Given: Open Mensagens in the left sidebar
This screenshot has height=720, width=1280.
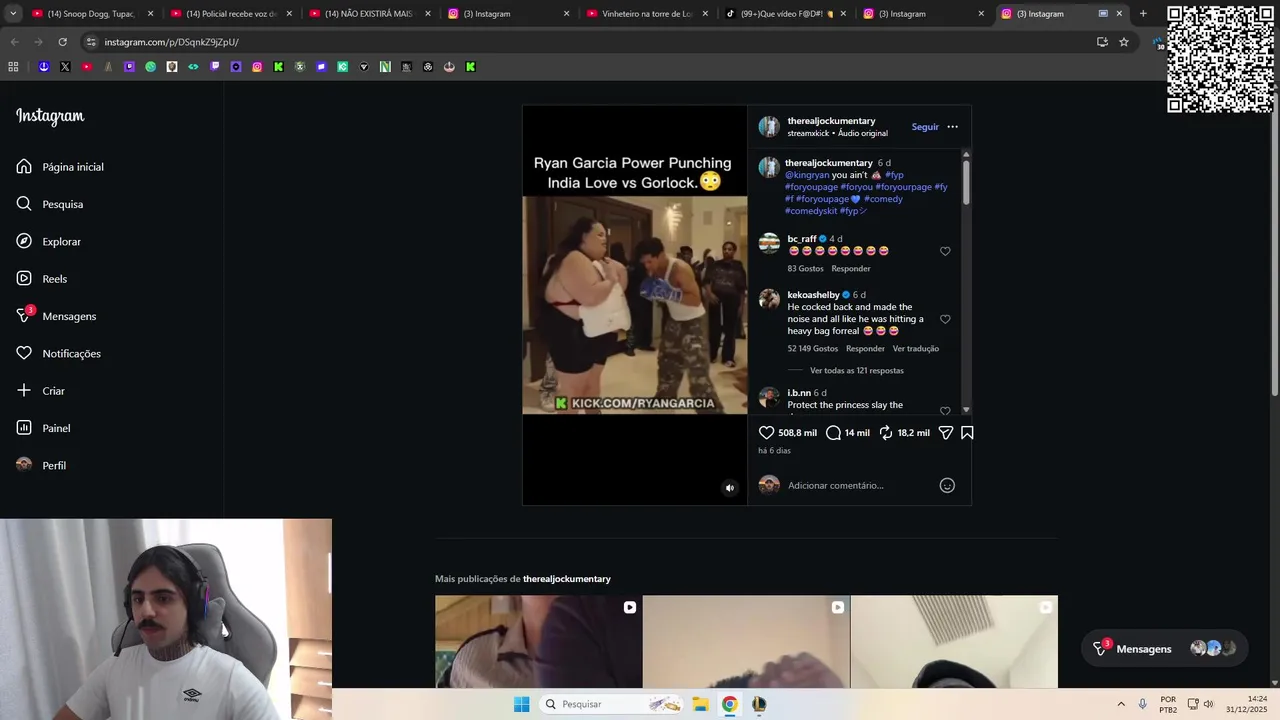Looking at the screenshot, I should click(56, 316).
